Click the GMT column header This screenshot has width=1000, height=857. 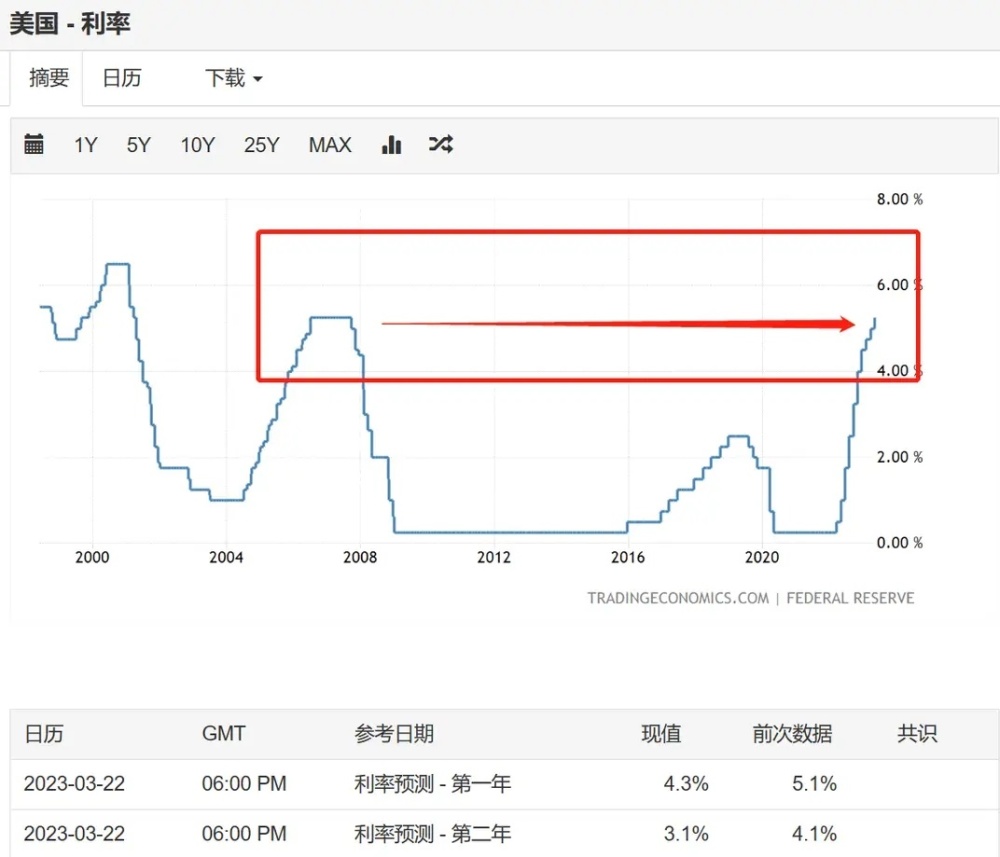[223, 733]
